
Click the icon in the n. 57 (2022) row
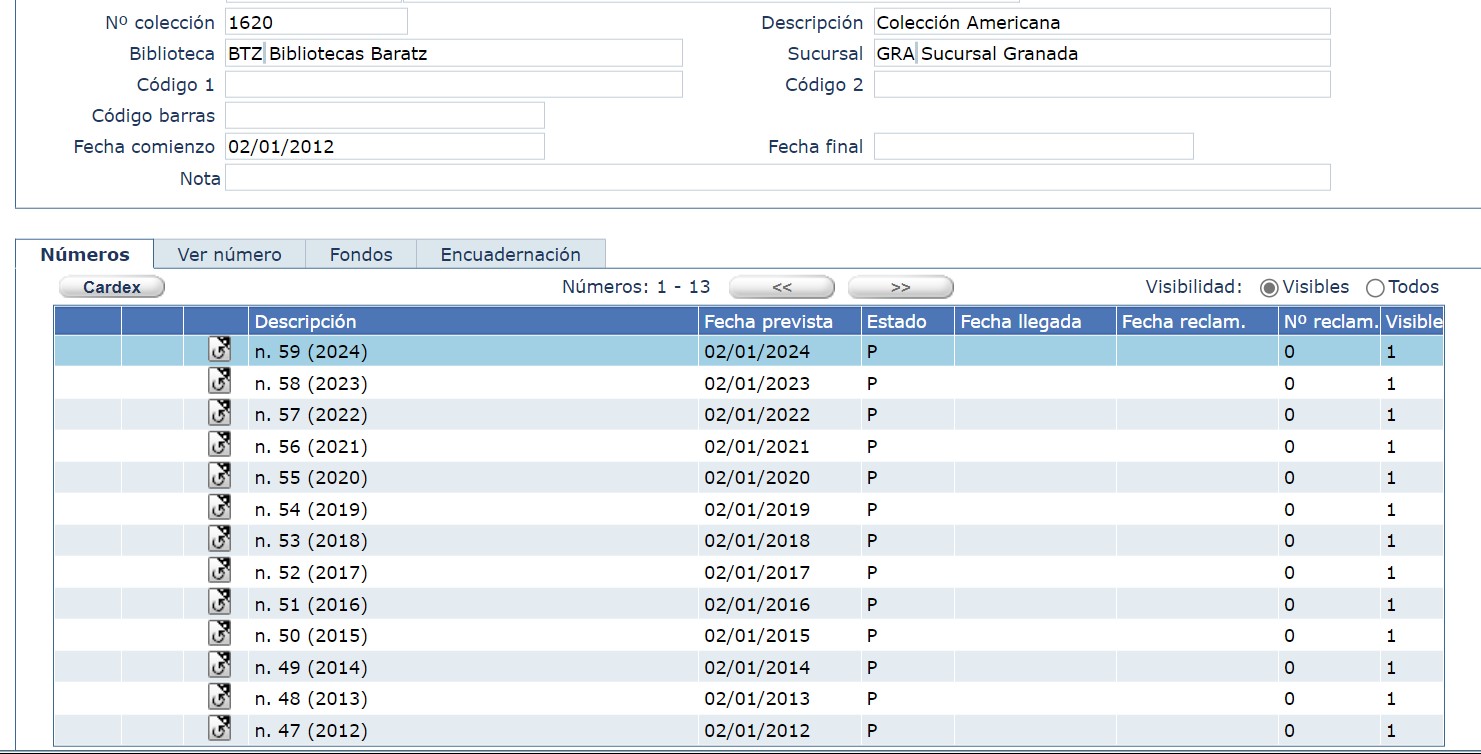click(219, 412)
